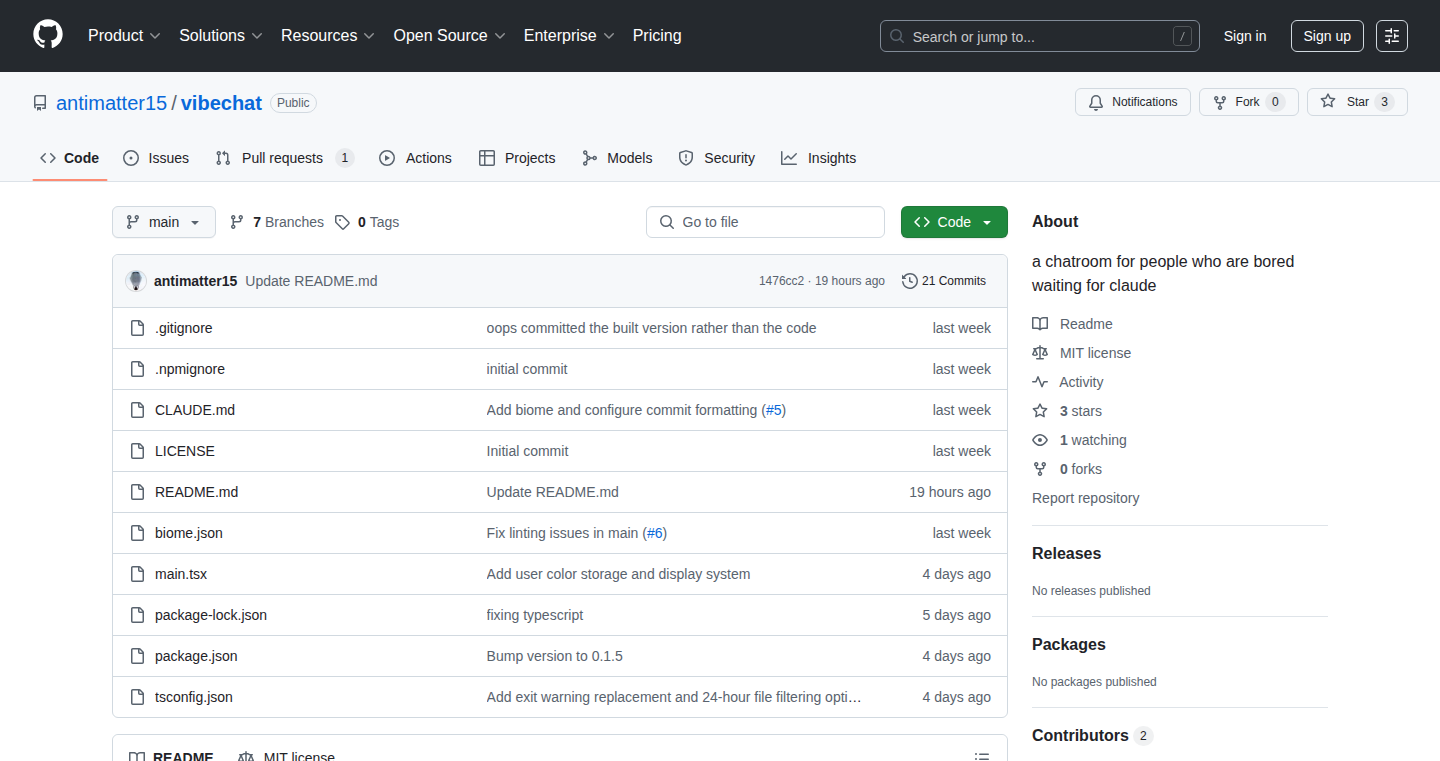Click the scale icon beside MIT license
This screenshot has width=1440, height=761.
click(x=1040, y=353)
